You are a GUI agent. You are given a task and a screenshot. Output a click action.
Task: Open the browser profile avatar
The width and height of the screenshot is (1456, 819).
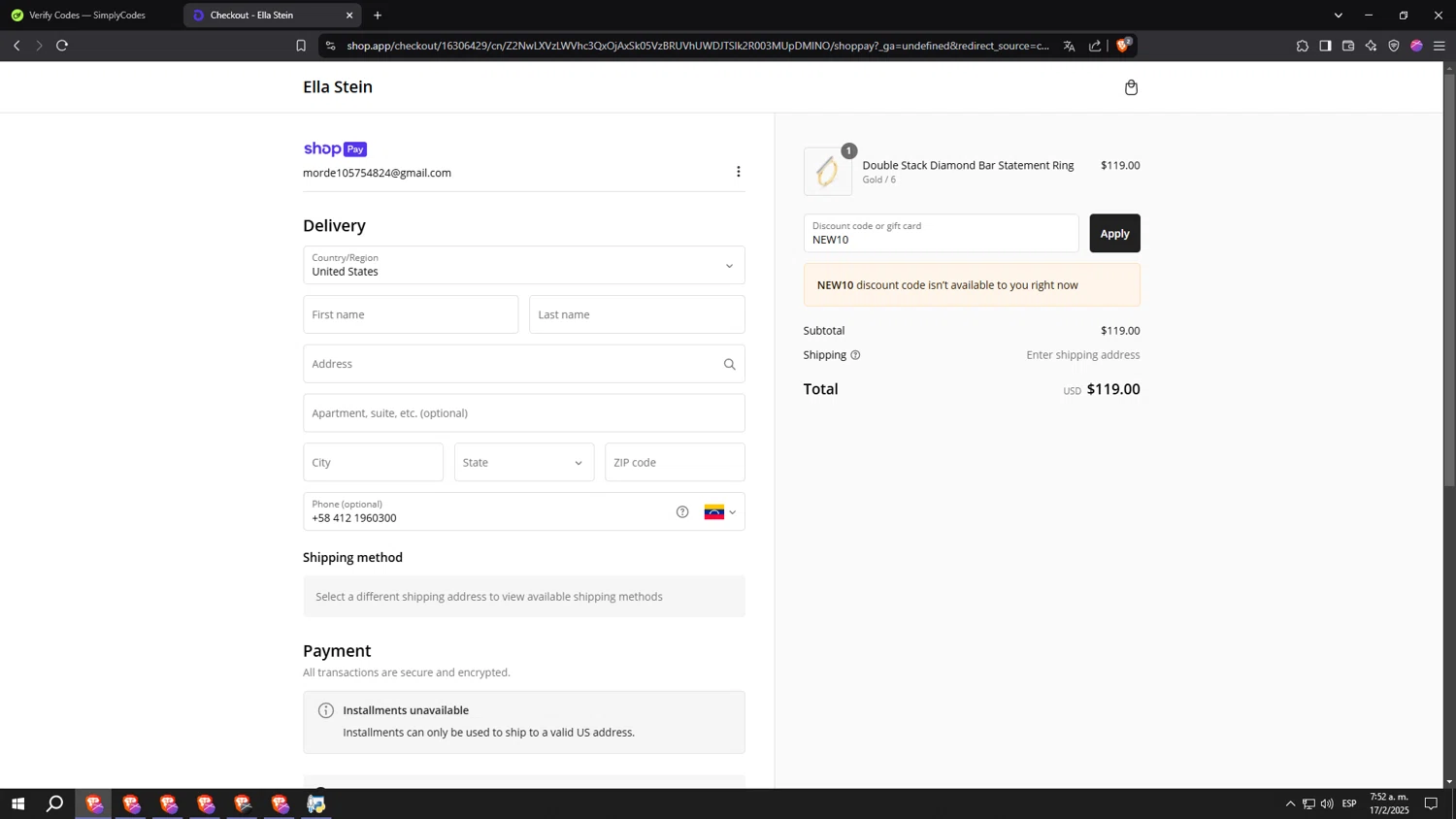tap(1416, 46)
